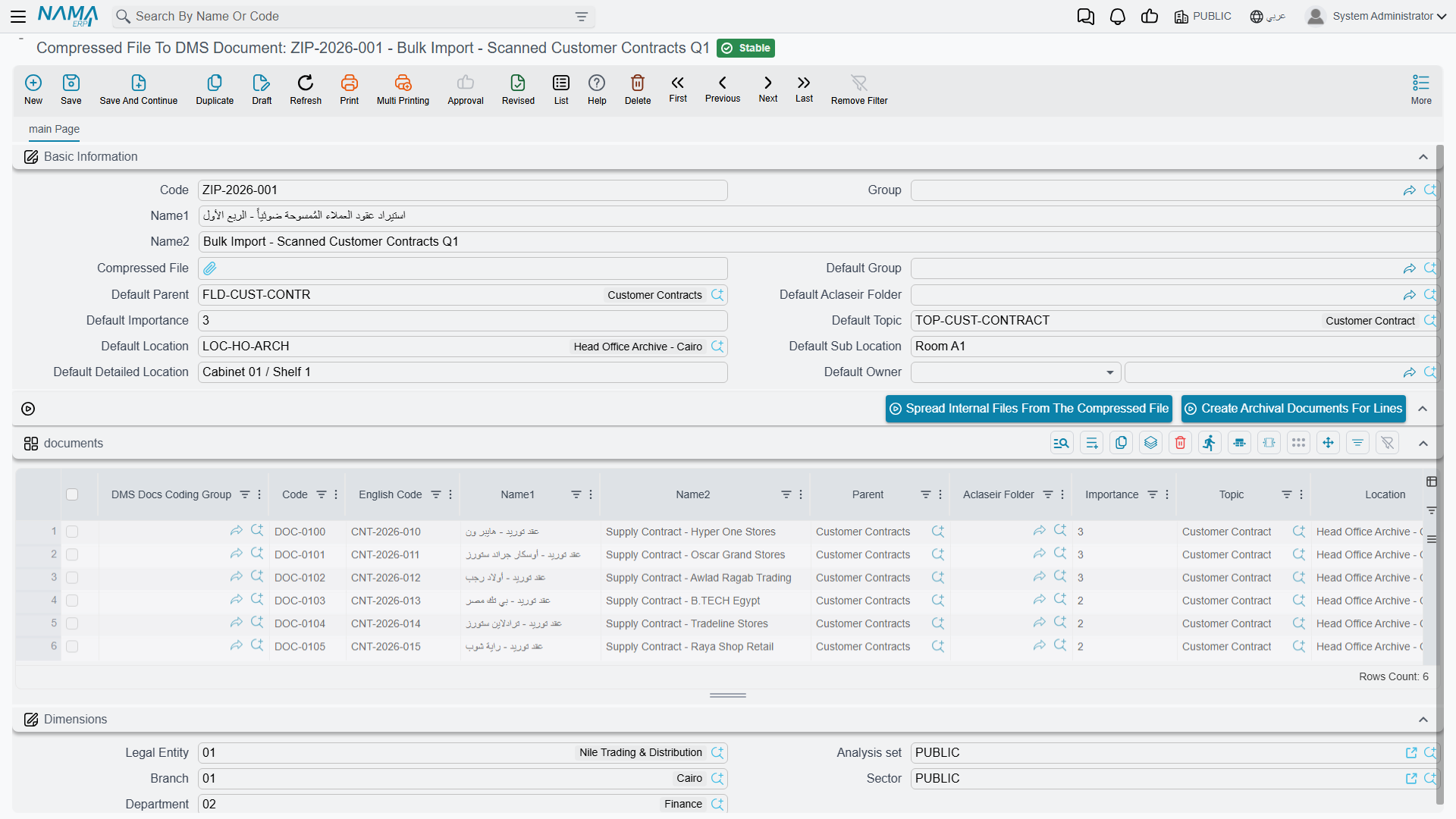Viewport: 1456px width, 819px height.
Task: Sort by the English Code column header
Action: coord(390,494)
